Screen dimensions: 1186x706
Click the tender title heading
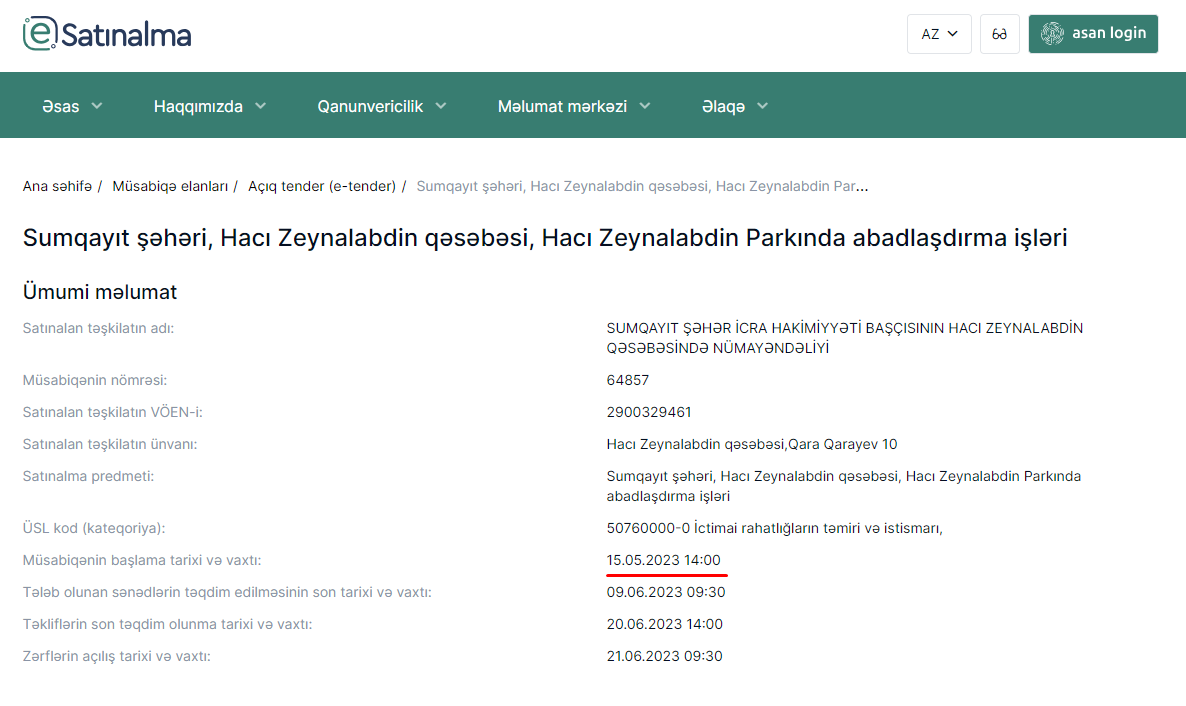545,238
